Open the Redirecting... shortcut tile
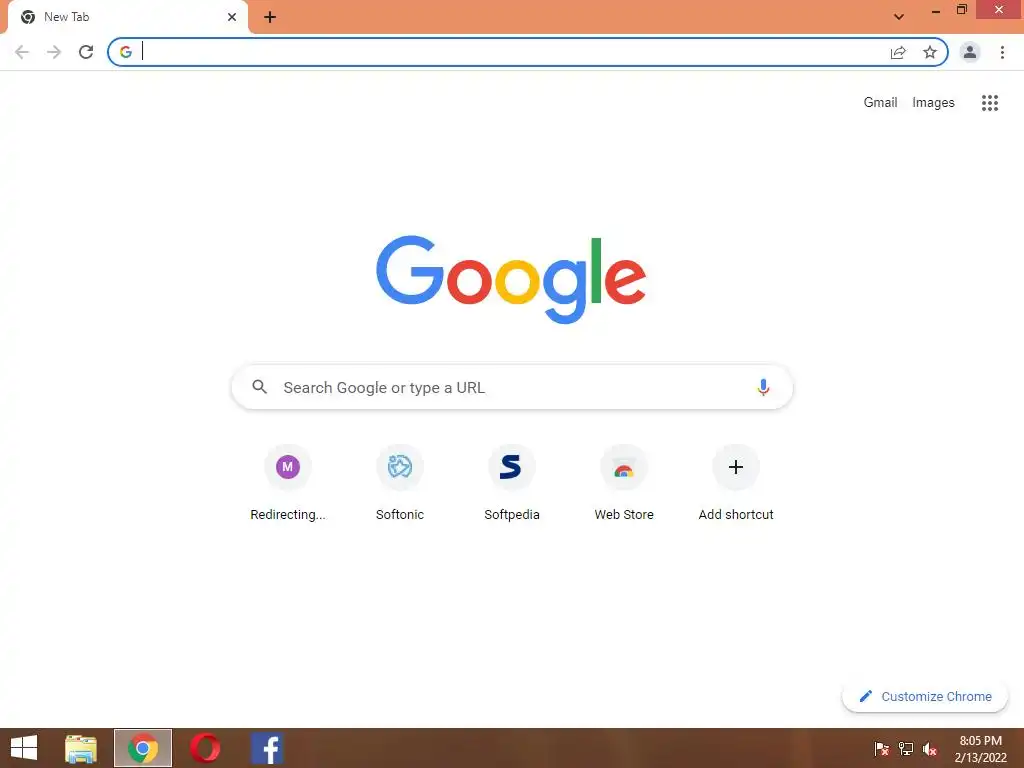 [x=288, y=483]
